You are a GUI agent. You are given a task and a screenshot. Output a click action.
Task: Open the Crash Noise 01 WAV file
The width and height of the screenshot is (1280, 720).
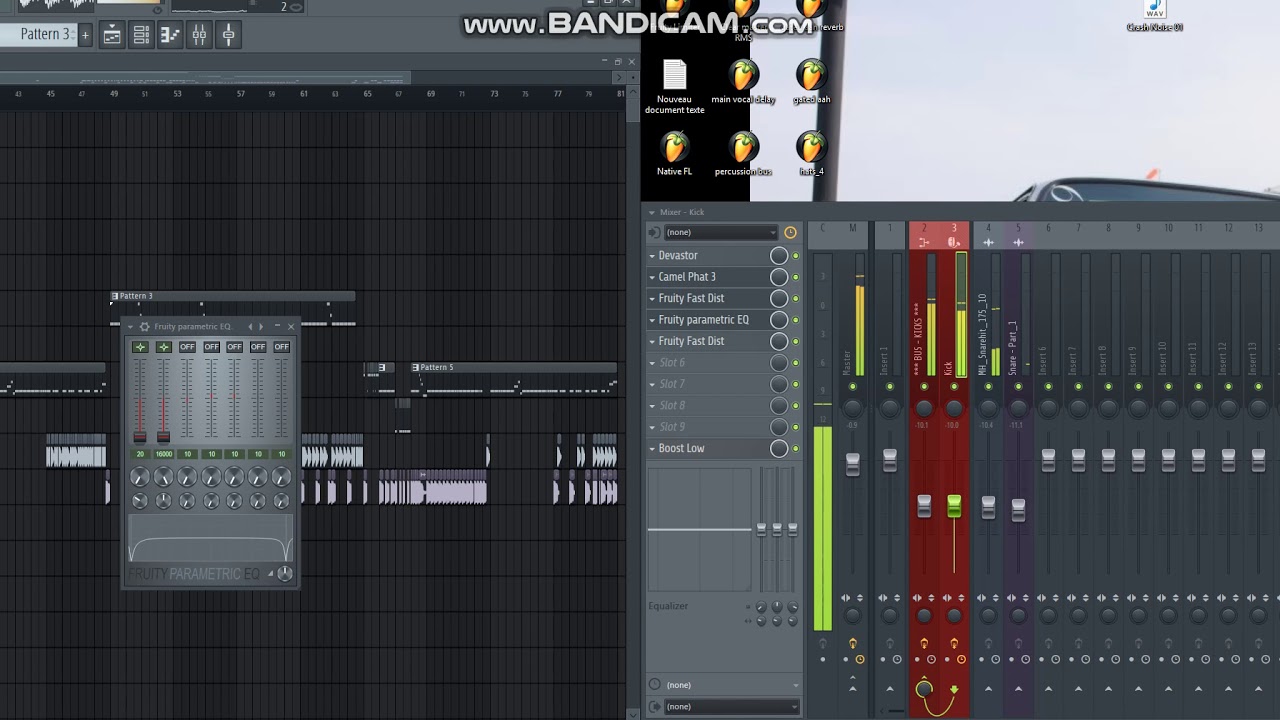coord(1155,16)
